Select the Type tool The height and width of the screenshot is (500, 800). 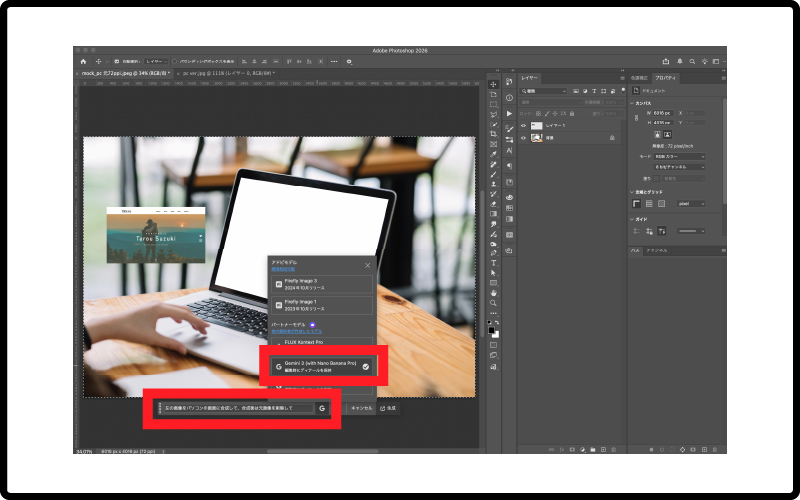pyautogui.click(x=494, y=262)
